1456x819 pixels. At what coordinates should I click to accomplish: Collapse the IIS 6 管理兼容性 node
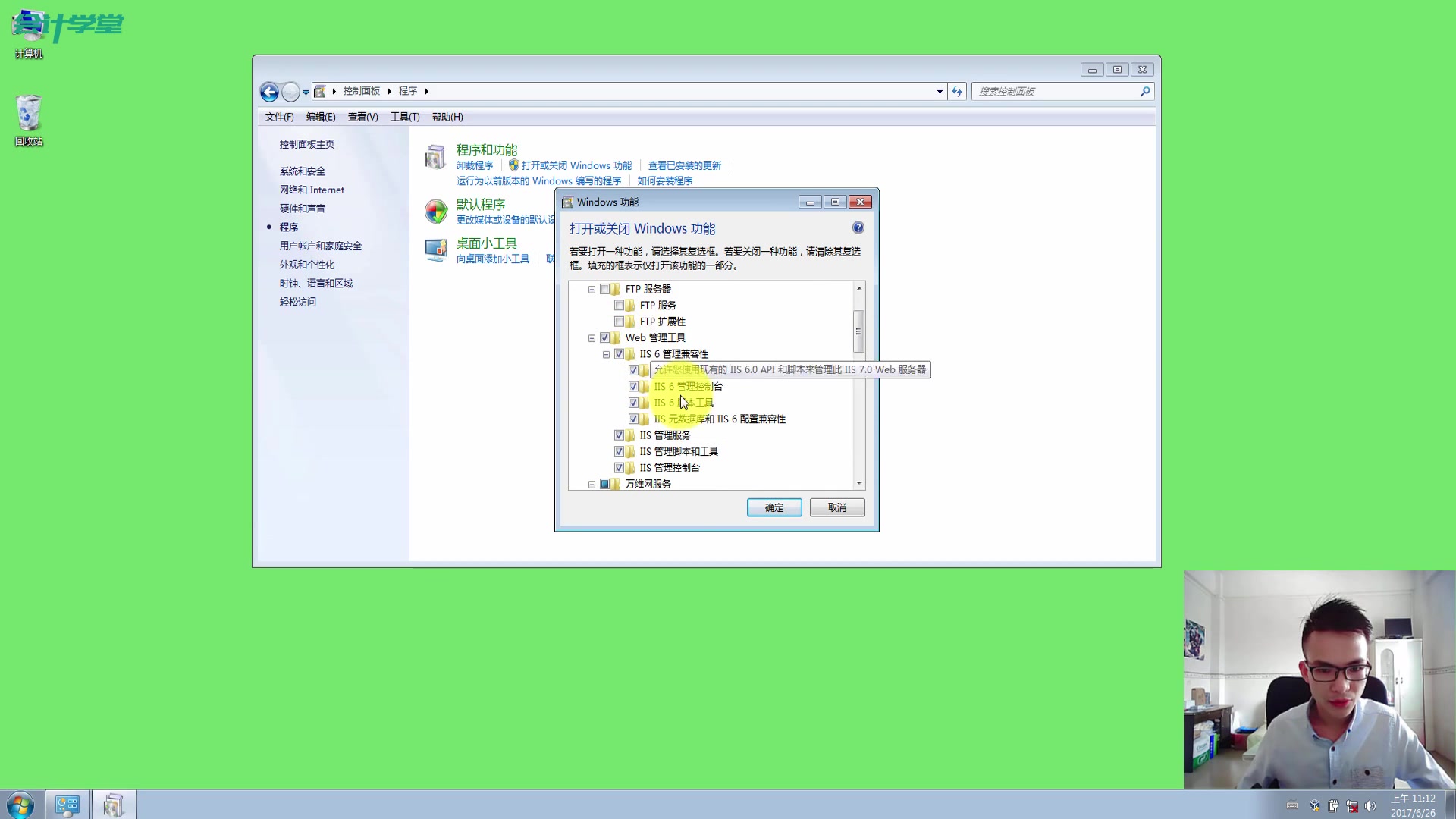pyautogui.click(x=606, y=354)
